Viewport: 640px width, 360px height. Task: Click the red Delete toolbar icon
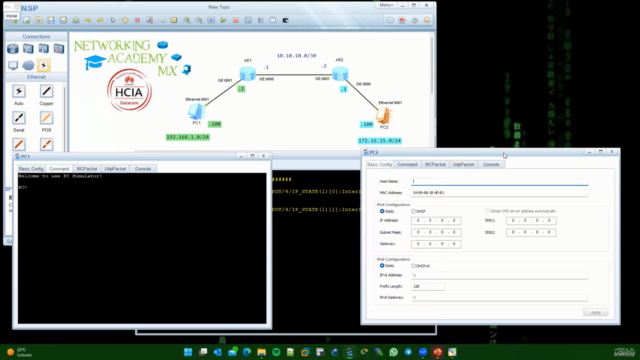pyautogui.click(x=137, y=20)
